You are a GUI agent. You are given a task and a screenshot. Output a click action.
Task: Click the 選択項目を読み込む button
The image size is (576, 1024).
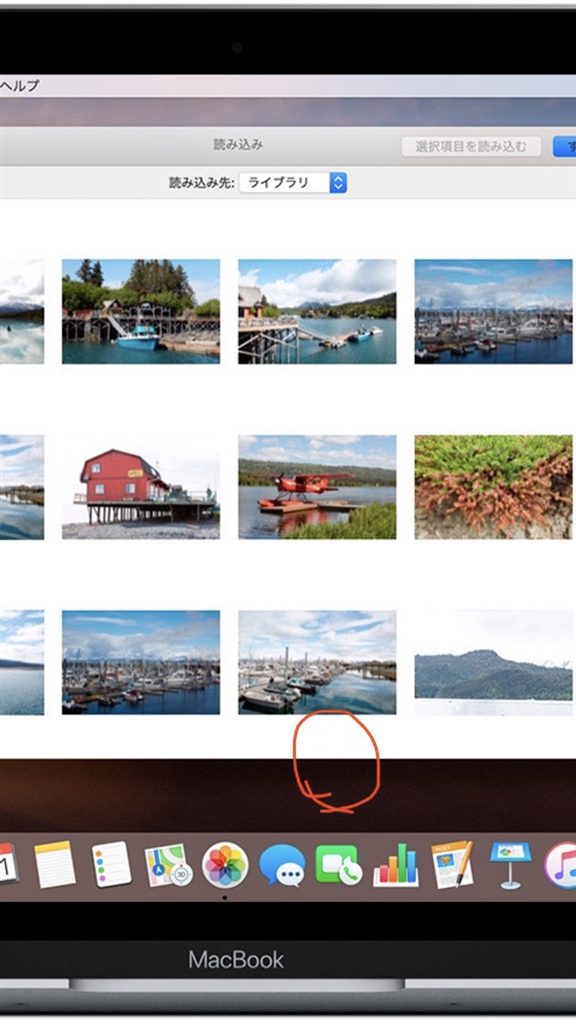pyautogui.click(x=471, y=146)
